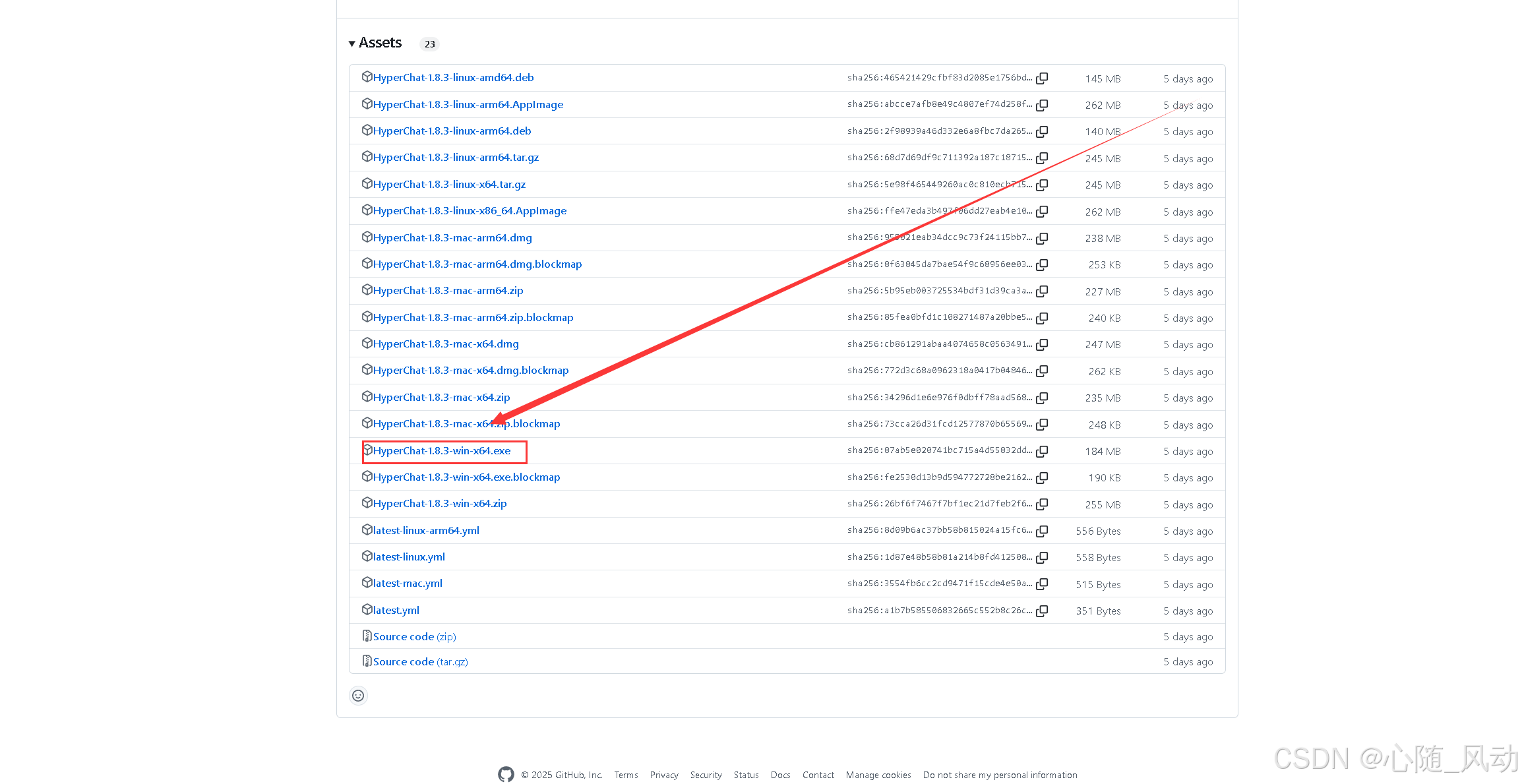Image resolution: width=1522 pixels, height=784 pixels.
Task: Download HyperChat-1.8.3-win-x64.exe.blockmap
Action: point(466,477)
